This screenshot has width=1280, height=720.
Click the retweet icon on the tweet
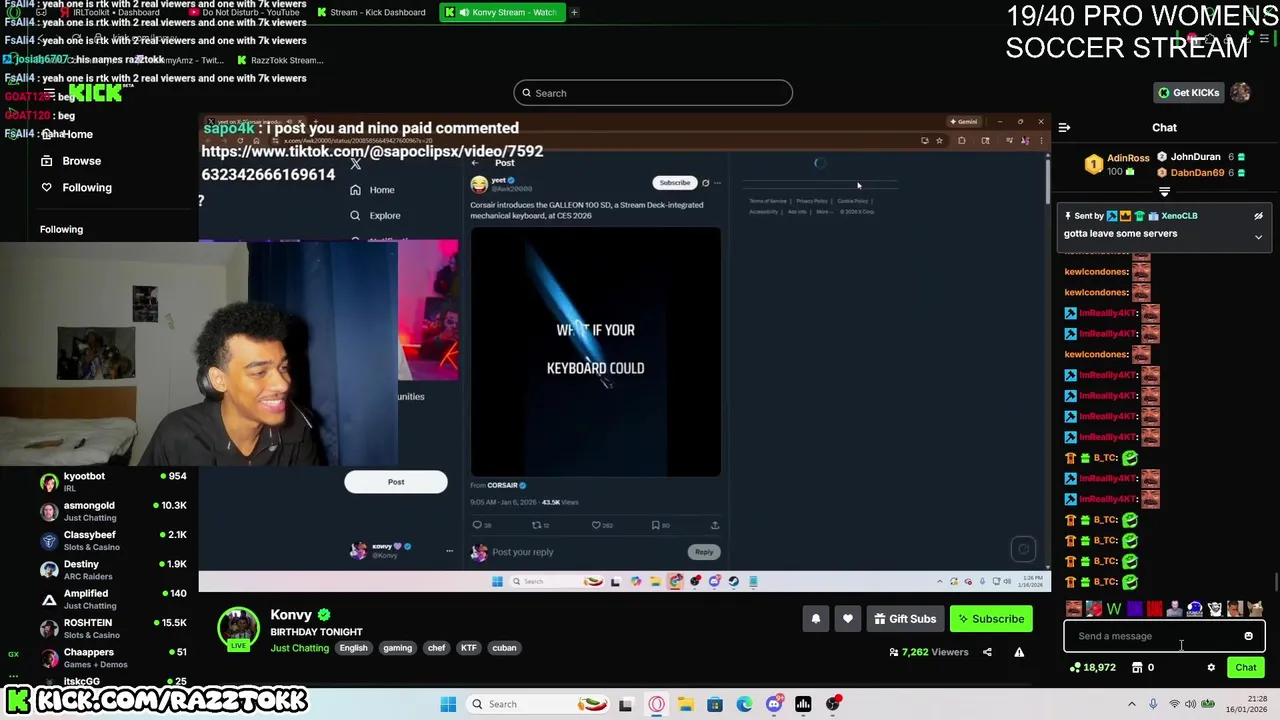click(x=536, y=525)
